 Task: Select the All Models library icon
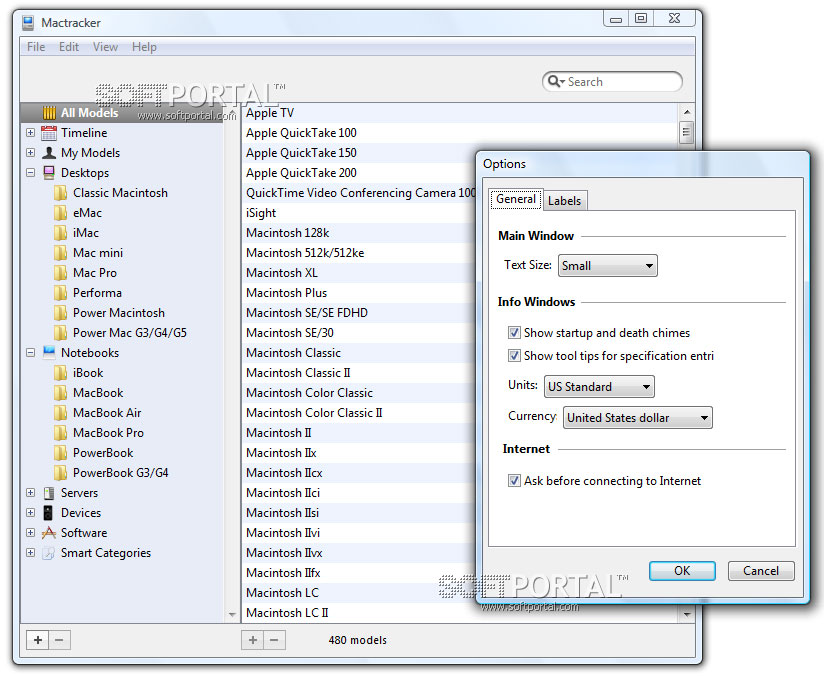49,112
